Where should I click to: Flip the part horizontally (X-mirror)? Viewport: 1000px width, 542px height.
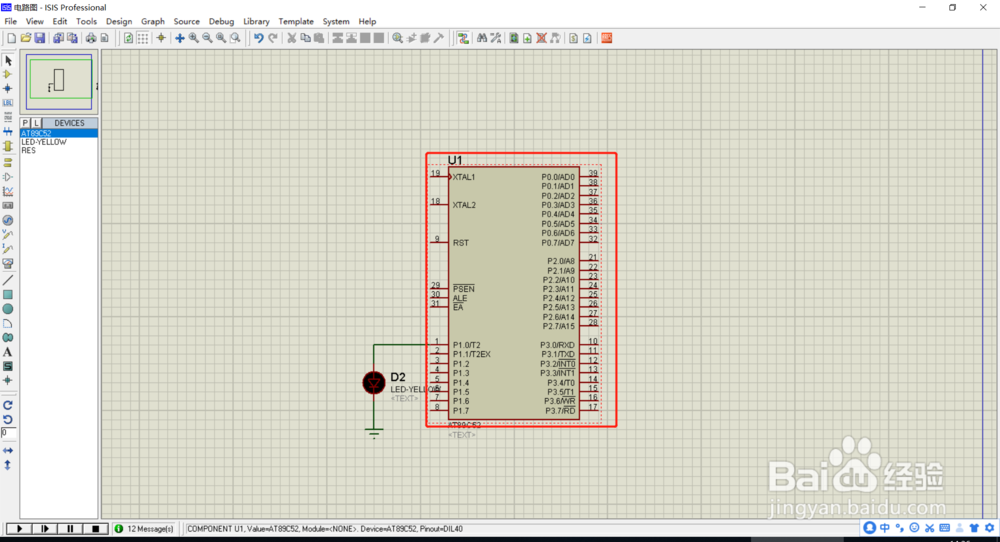[8, 451]
